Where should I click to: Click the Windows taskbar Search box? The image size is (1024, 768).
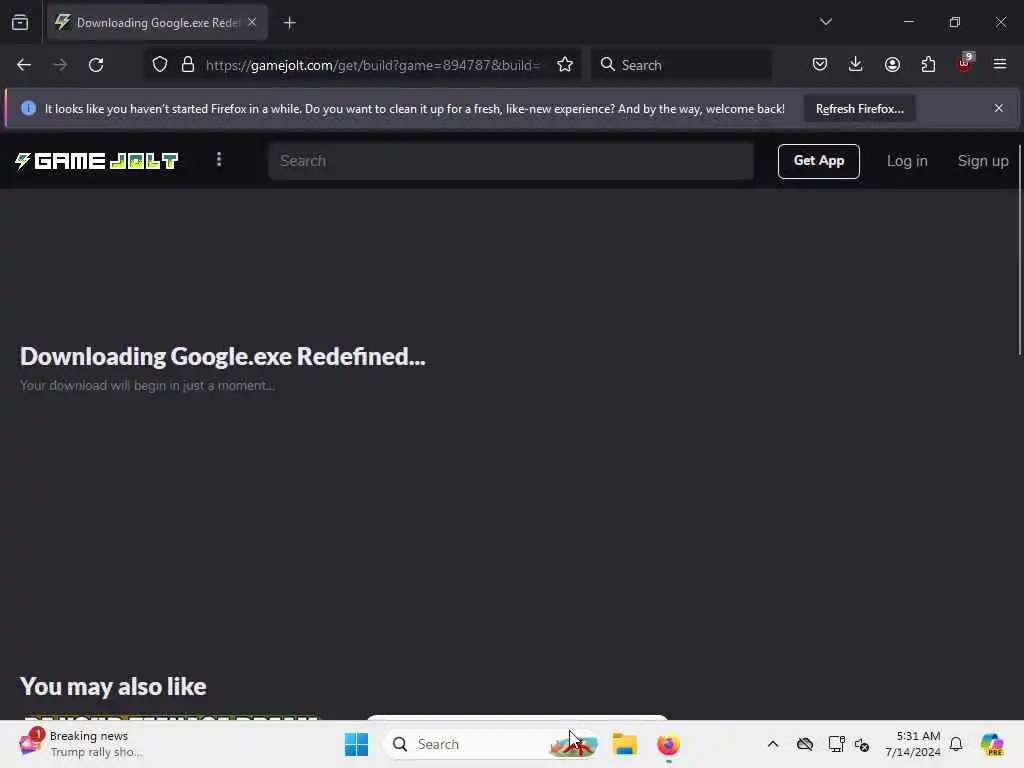(491, 744)
